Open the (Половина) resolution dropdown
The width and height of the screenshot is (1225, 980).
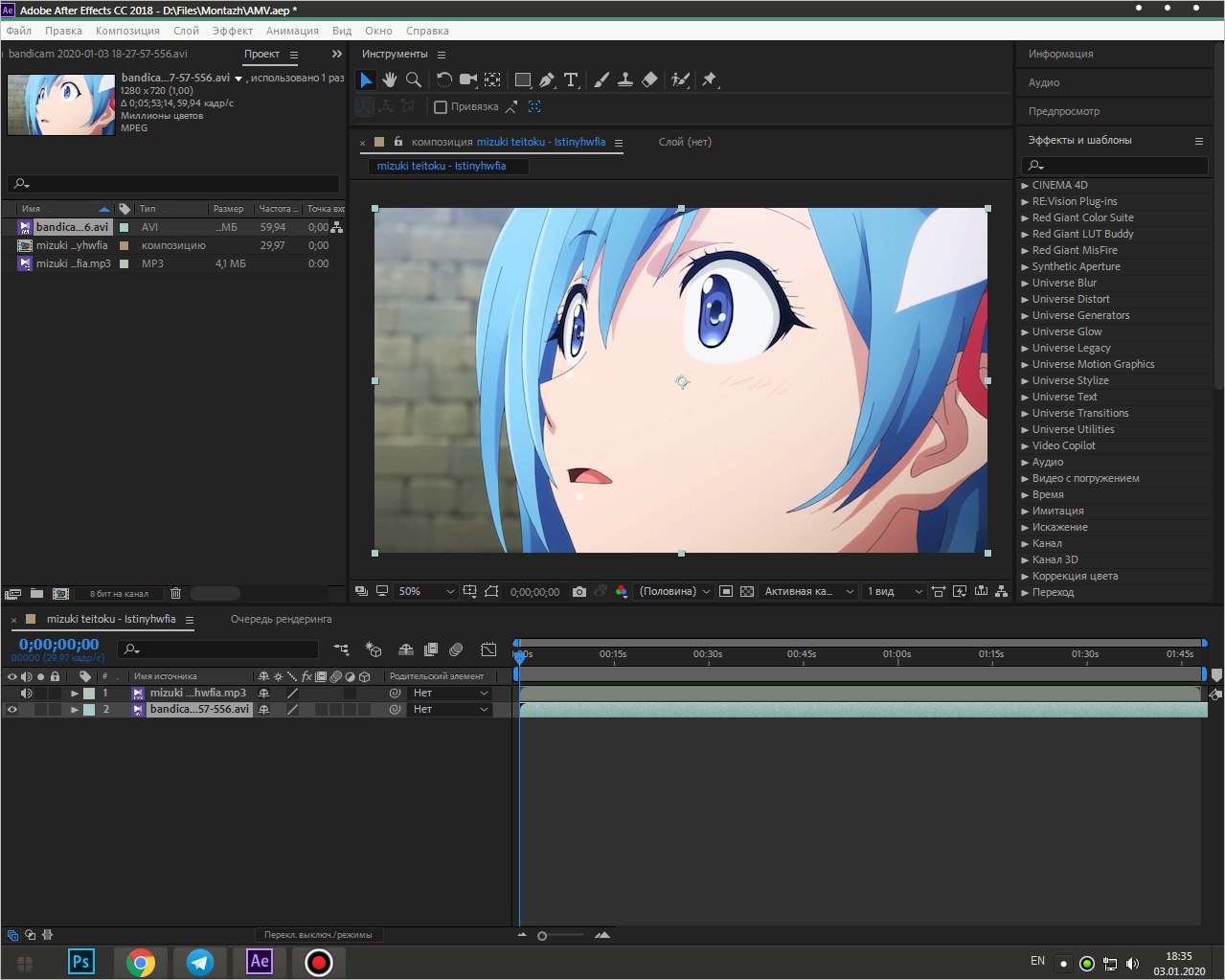click(x=674, y=592)
